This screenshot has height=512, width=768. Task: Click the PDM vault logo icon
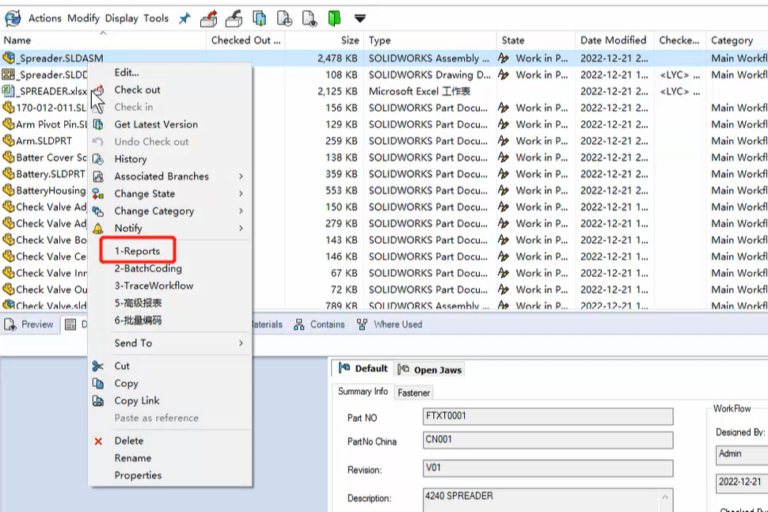(13, 19)
